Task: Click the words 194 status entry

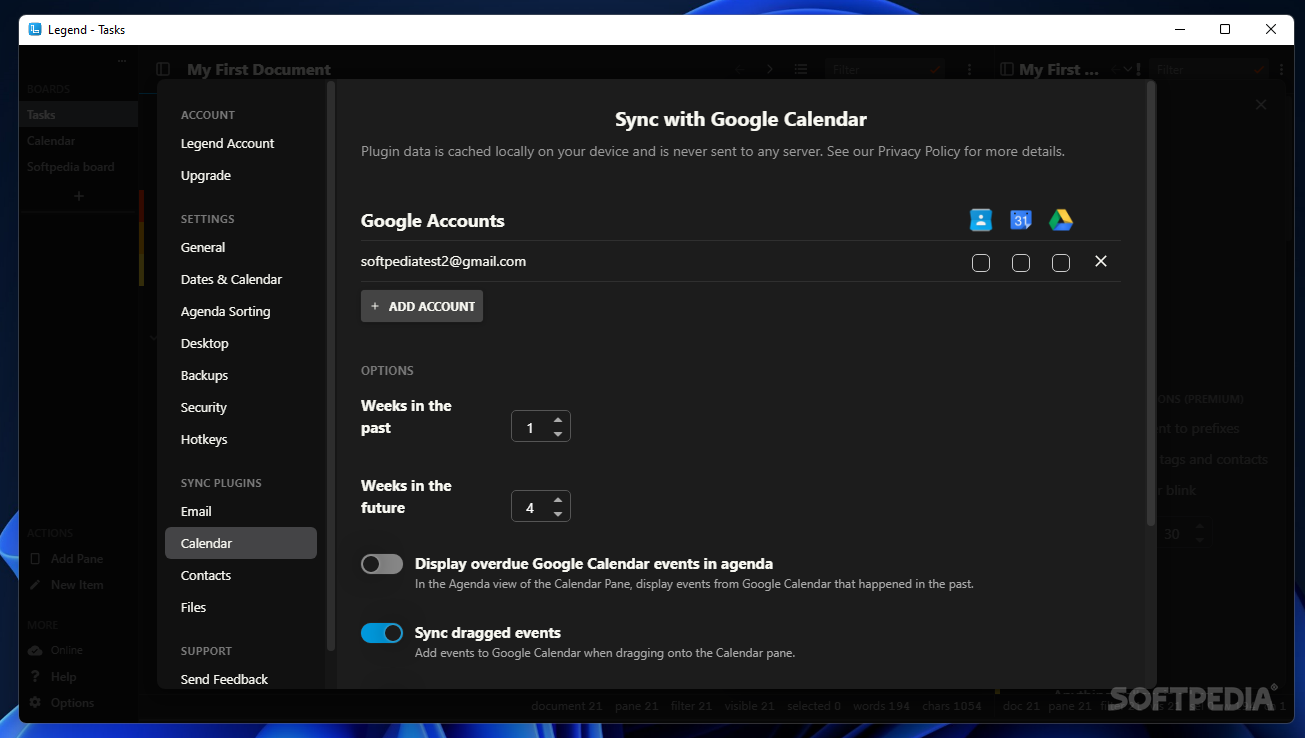Action: click(881, 706)
